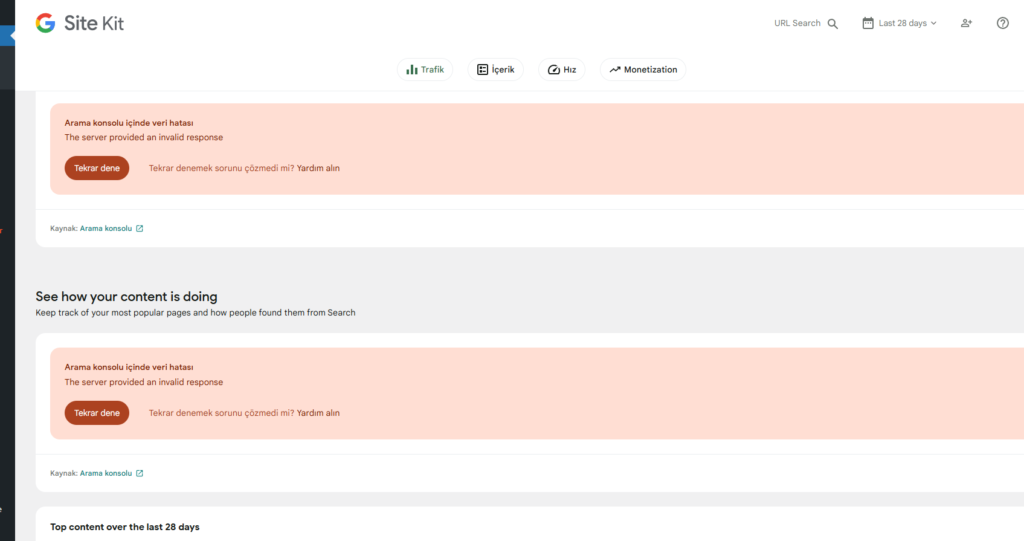Image resolution: width=1024 pixels, height=541 pixels.
Task: Click the URL Search magnifier icon
Action: [x=833, y=23]
